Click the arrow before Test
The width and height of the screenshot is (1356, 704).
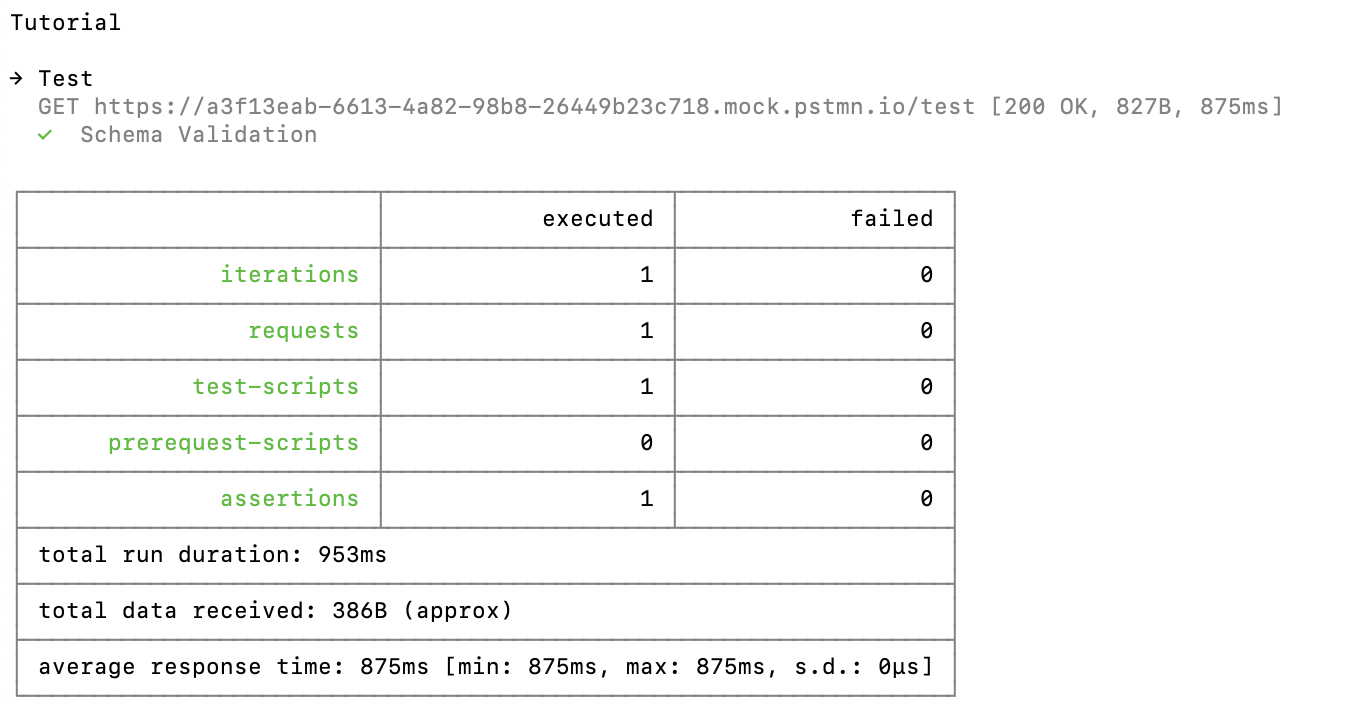(x=17, y=79)
